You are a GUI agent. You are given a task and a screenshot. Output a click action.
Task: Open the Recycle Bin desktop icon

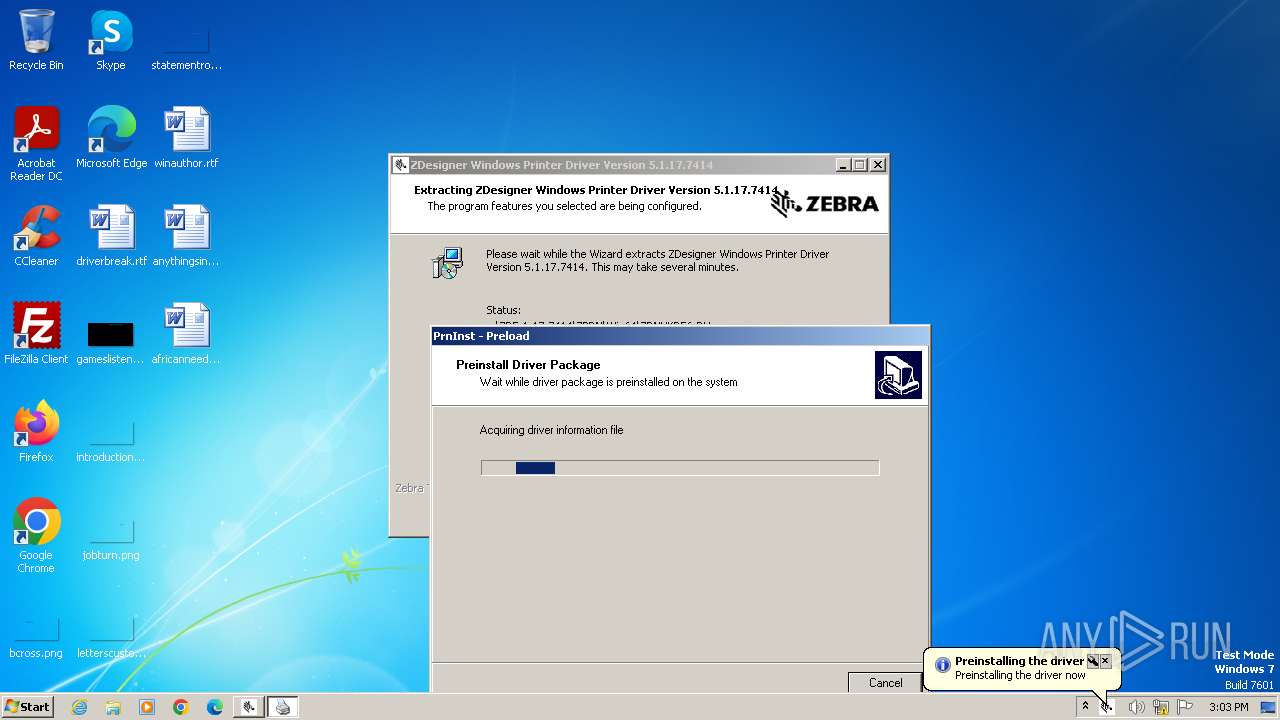(x=36, y=40)
